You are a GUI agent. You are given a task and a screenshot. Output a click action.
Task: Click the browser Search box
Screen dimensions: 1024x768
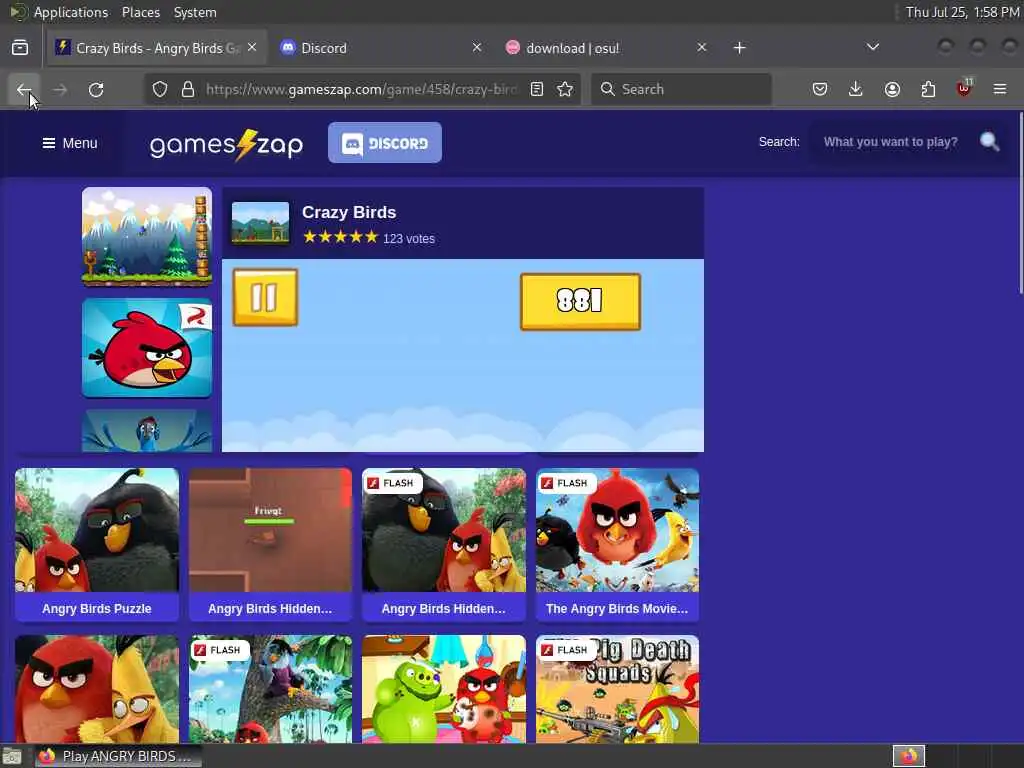pyautogui.click(x=681, y=89)
